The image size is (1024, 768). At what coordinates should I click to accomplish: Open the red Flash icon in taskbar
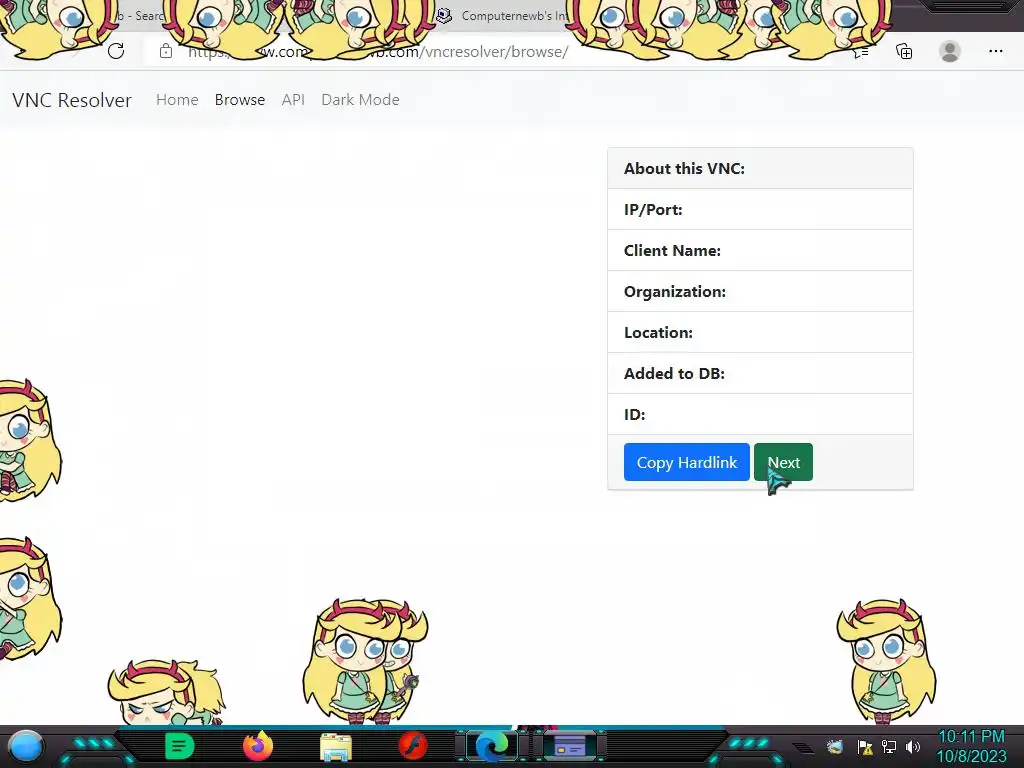pyautogui.click(x=413, y=746)
